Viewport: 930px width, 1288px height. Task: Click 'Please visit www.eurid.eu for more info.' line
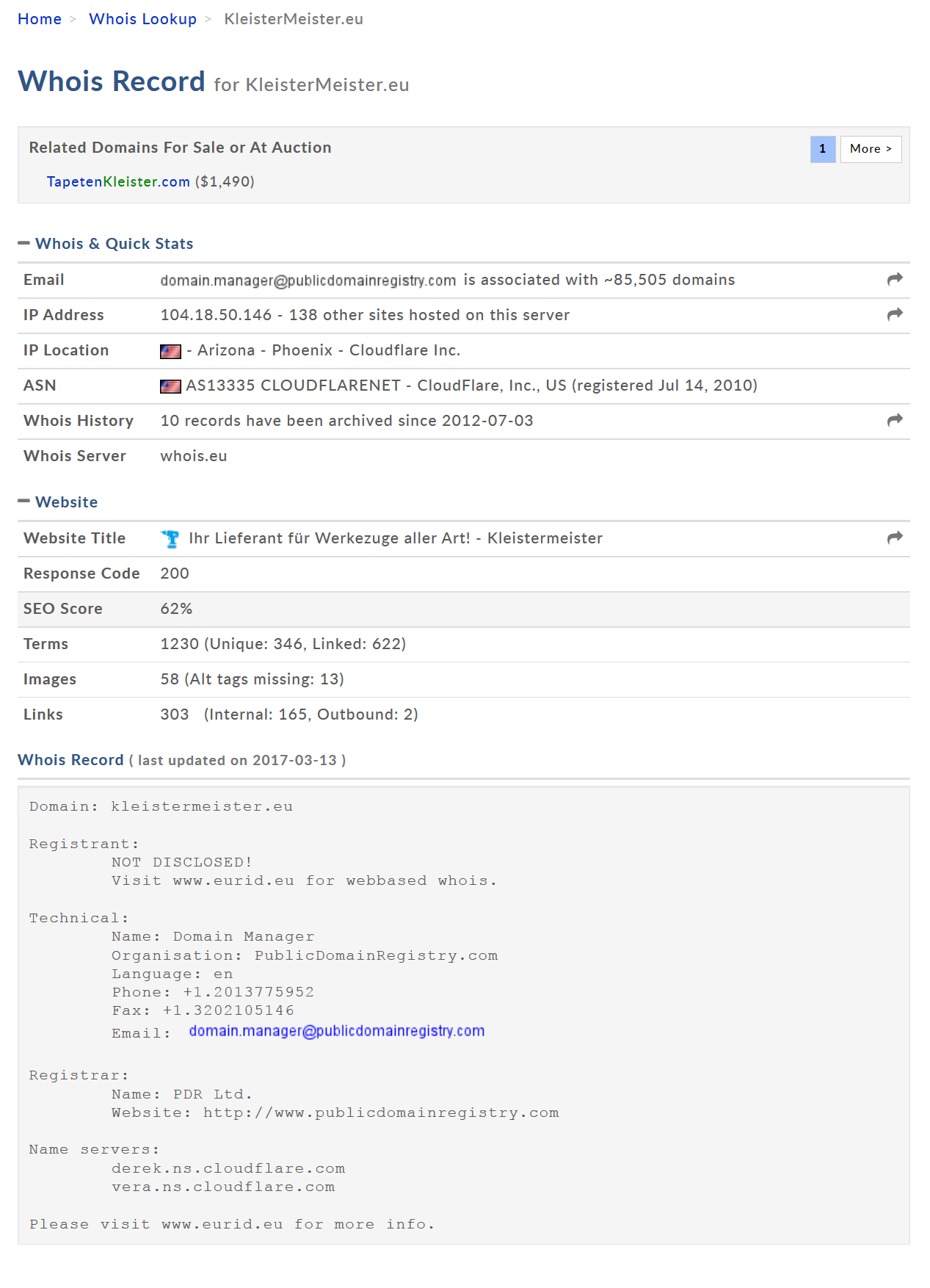232,1224
